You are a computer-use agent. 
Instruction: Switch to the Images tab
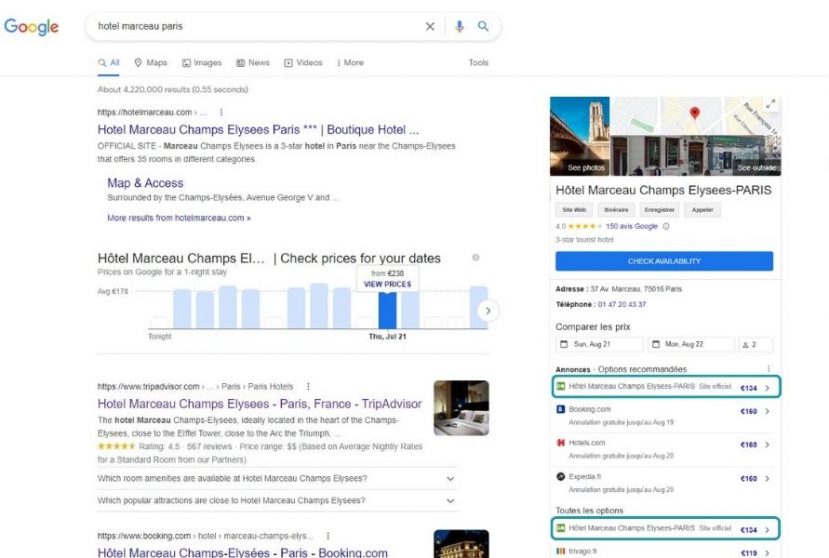tap(202, 62)
